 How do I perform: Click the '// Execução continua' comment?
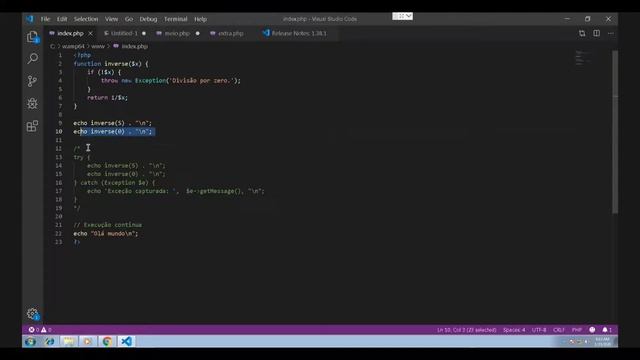pyautogui.click(x=108, y=225)
